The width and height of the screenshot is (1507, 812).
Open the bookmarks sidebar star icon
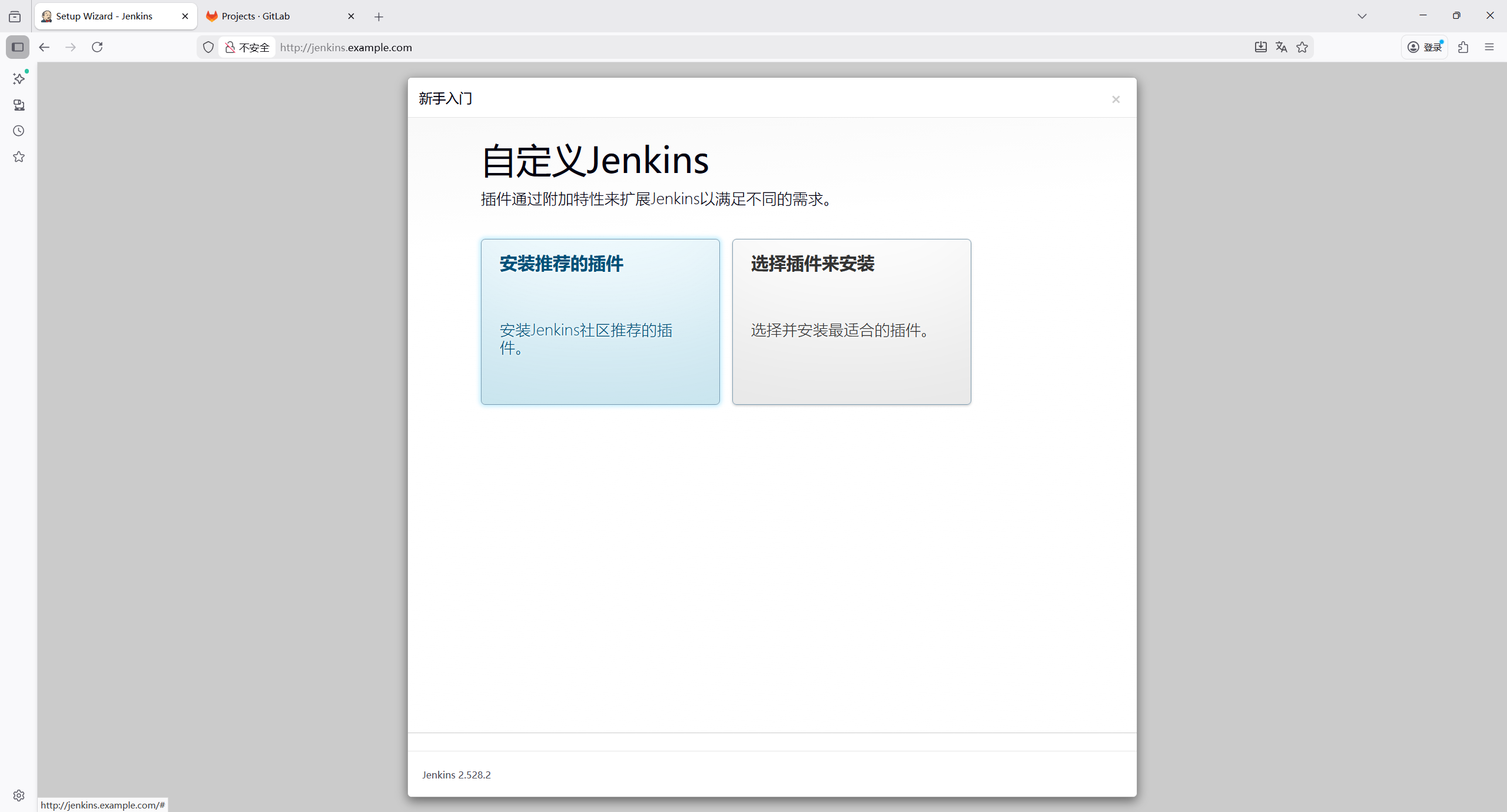[19, 157]
